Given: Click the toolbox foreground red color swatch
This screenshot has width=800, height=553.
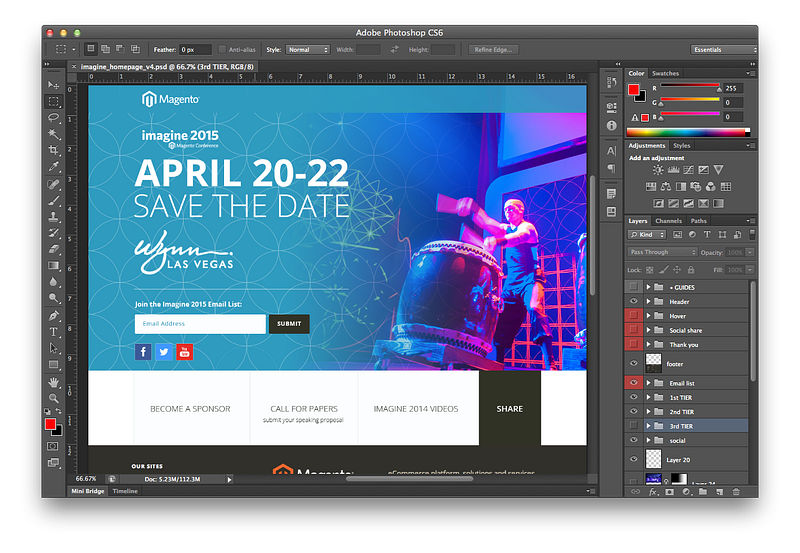Looking at the screenshot, I should (50, 424).
